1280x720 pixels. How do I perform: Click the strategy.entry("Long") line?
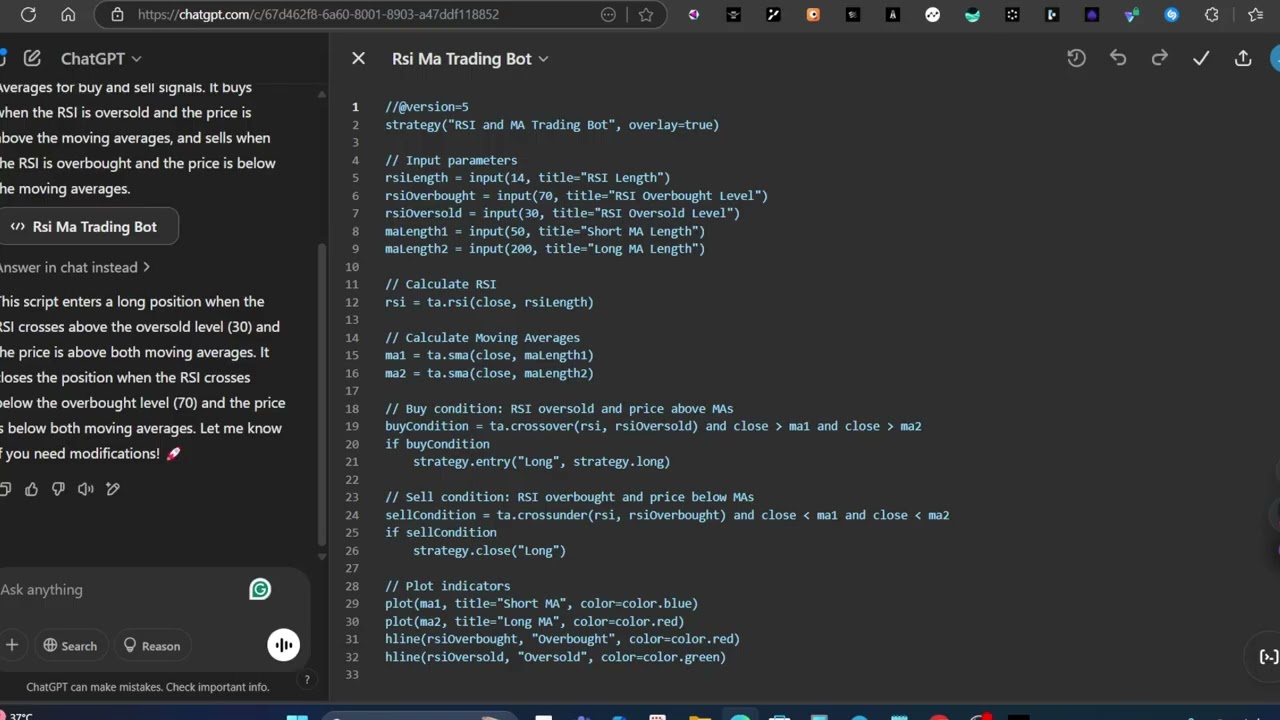click(x=541, y=462)
